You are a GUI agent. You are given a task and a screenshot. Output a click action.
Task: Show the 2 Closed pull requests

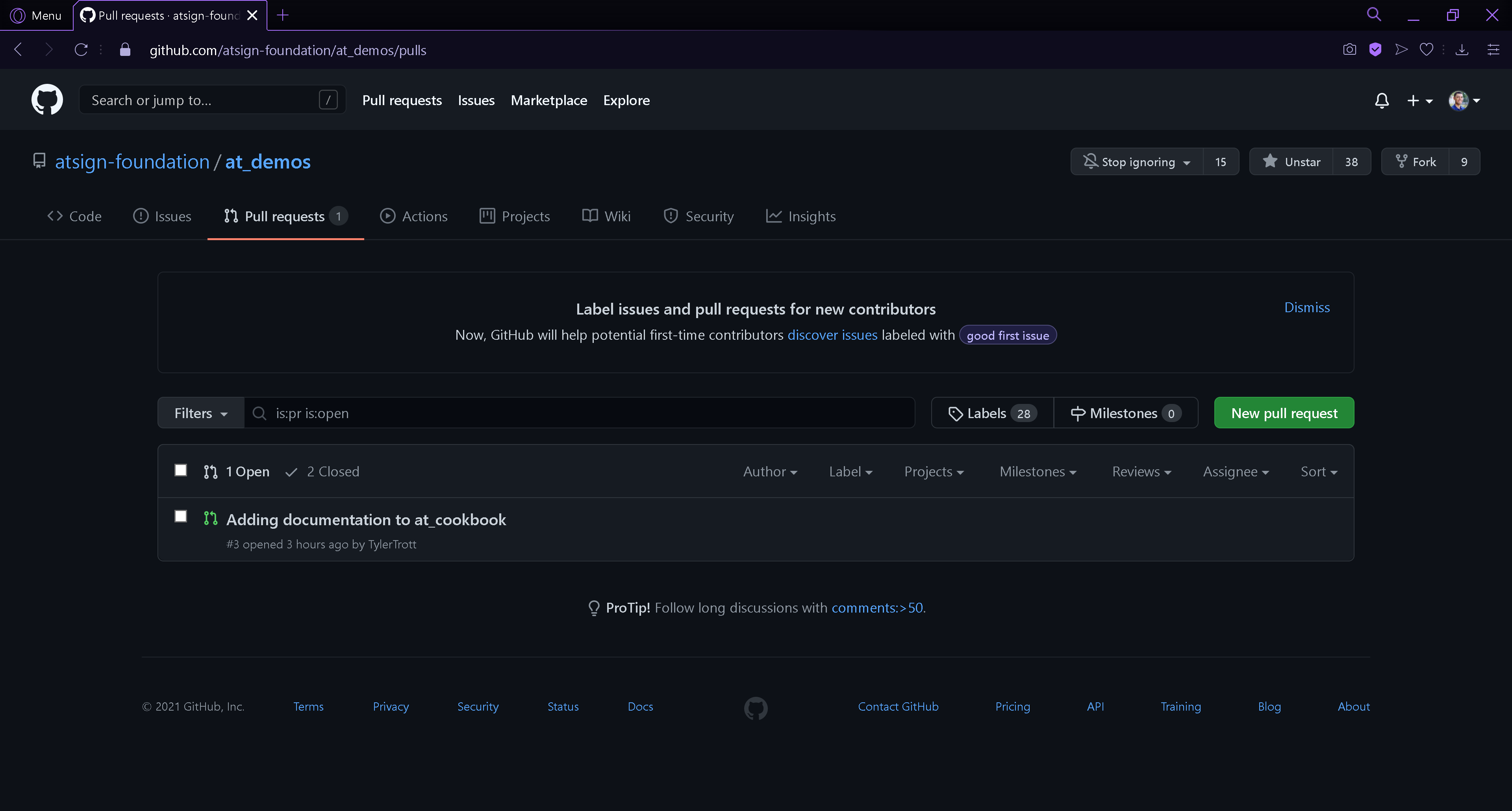(x=322, y=471)
